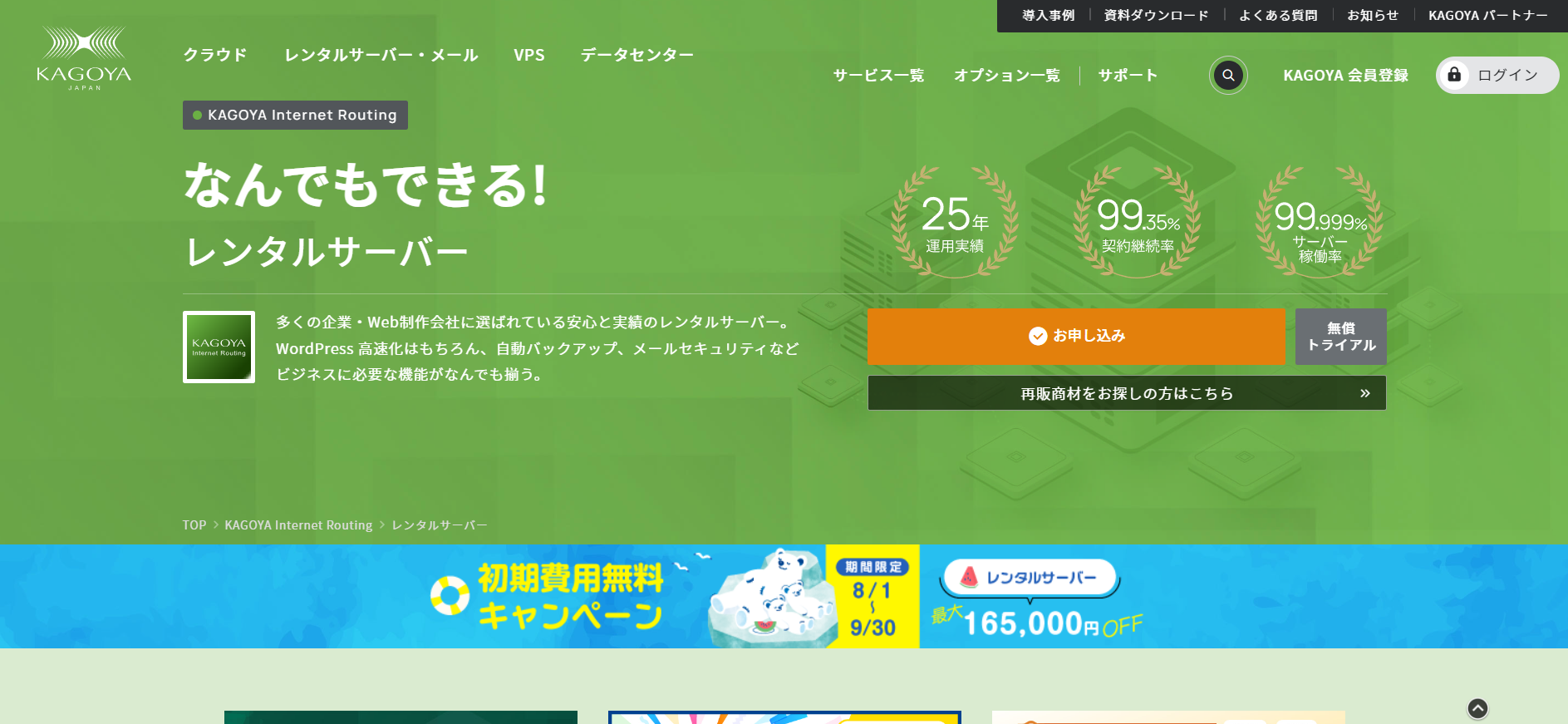The width and height of the screenshot is (1568, 724).
Task: Click the scroll-to-top arrow icon
Action: [x=1477, y=708]
